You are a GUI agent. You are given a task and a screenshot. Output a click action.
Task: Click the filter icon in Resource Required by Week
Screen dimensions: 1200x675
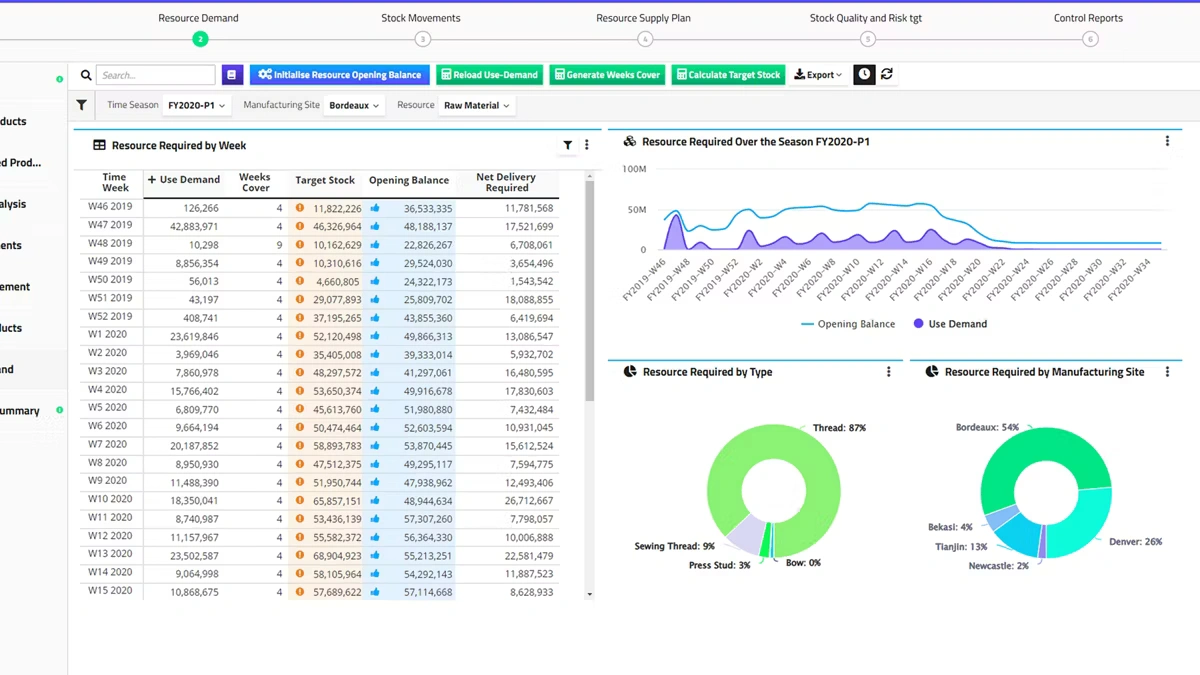click(x=568, y=145)
